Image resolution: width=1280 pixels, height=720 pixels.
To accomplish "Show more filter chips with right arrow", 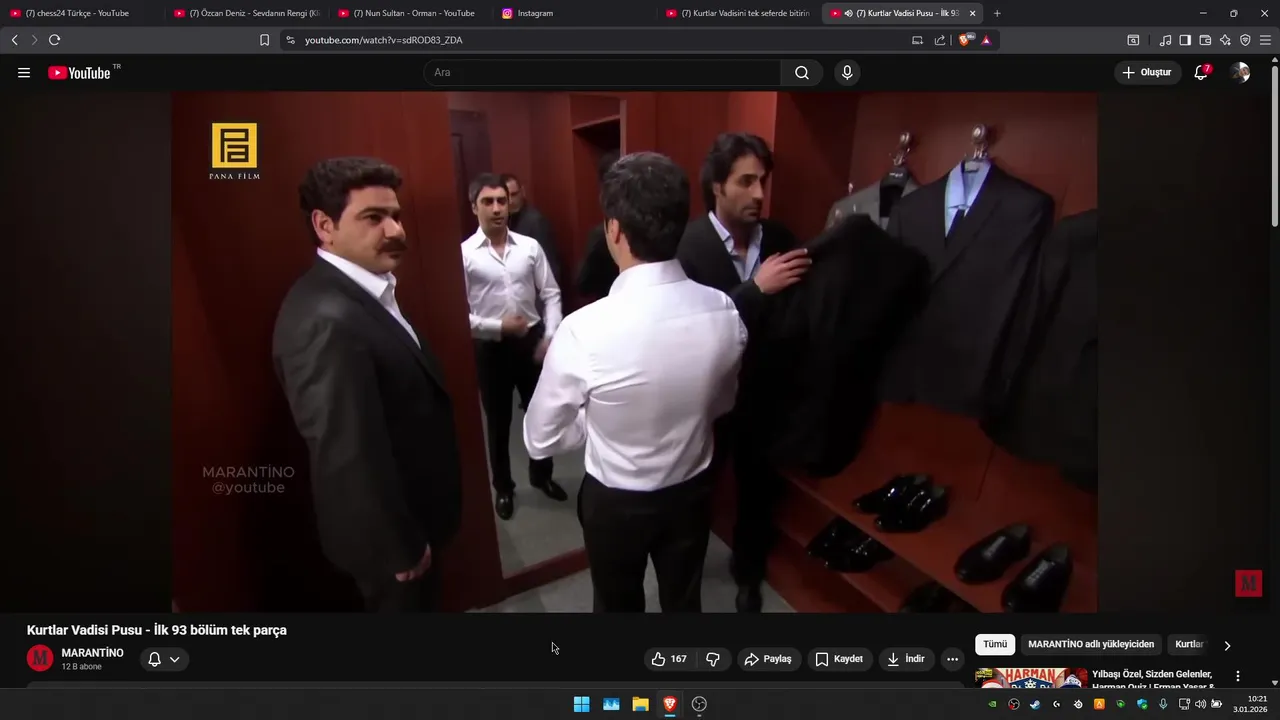I will pyautogui.click(x=1227, y=645).
